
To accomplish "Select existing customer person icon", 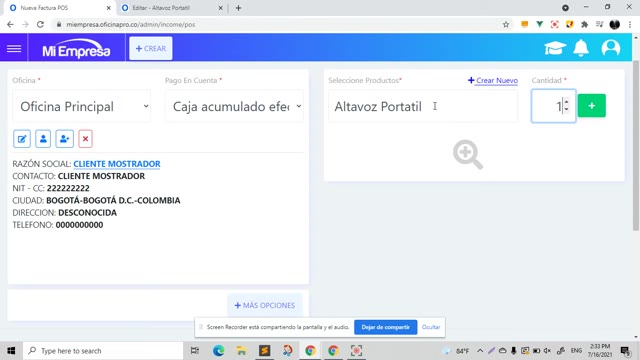I will [x=43, y=139].
